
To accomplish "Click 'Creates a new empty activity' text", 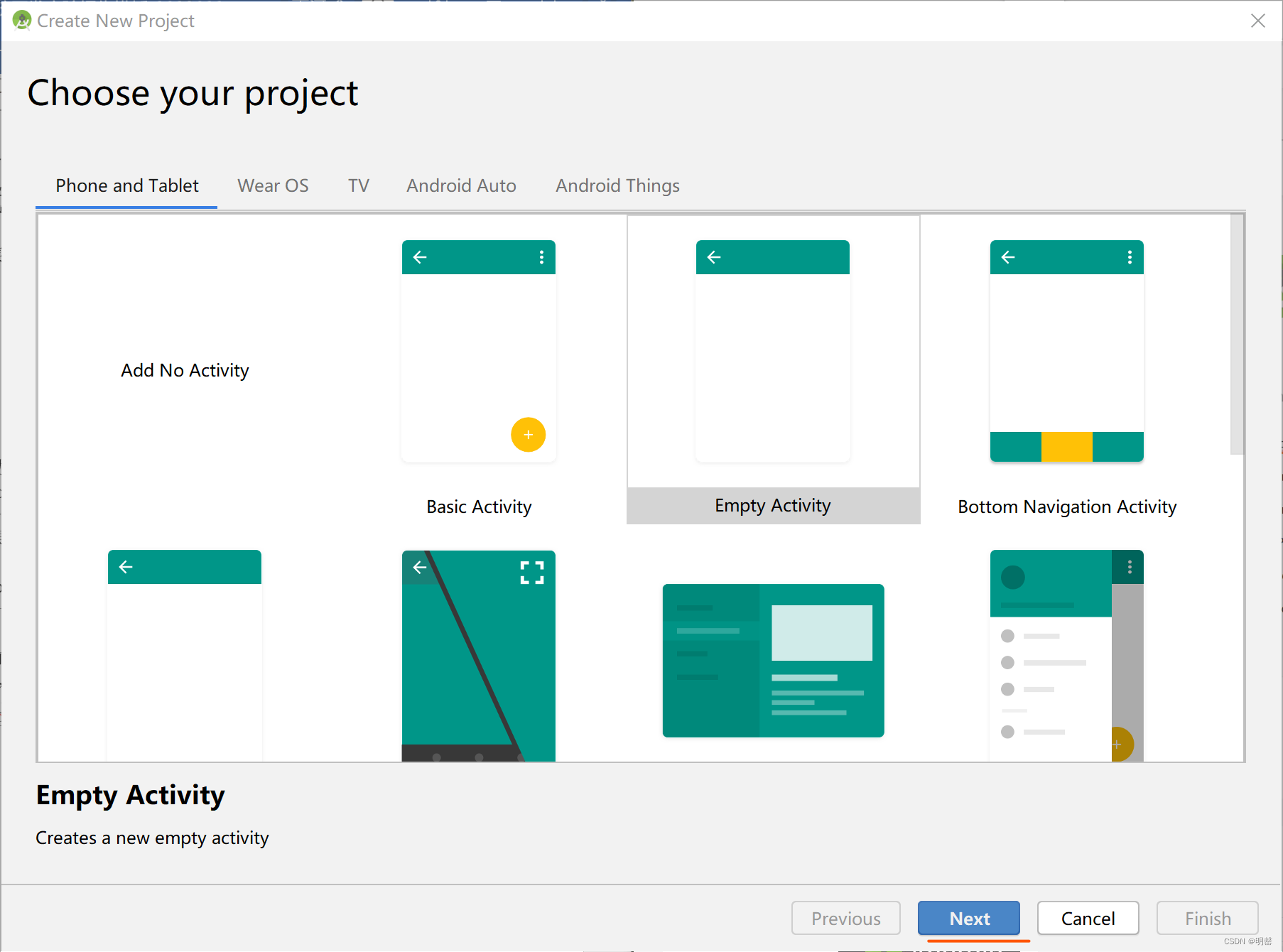I will click(x=152, y=838).
